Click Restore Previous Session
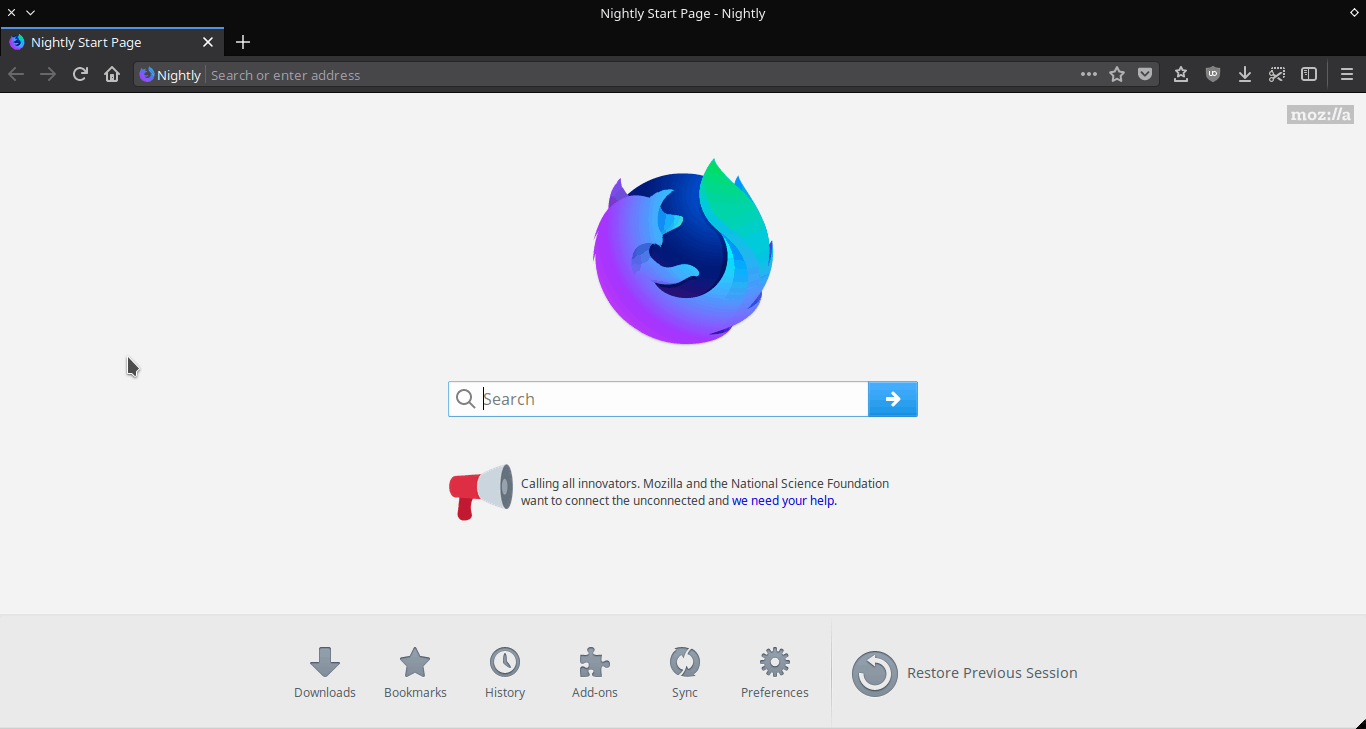 [964, 672]
